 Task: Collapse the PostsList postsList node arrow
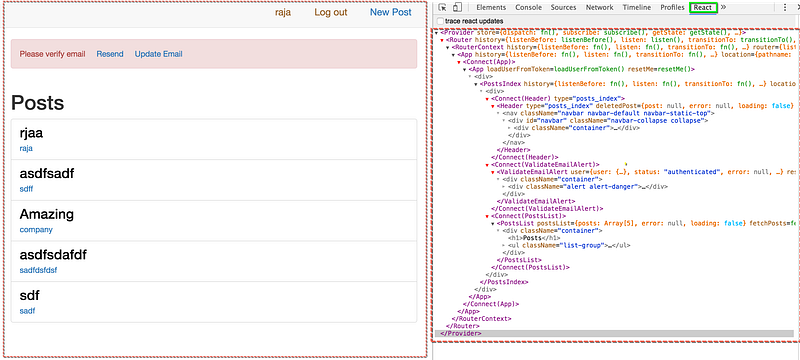point(492,224)
